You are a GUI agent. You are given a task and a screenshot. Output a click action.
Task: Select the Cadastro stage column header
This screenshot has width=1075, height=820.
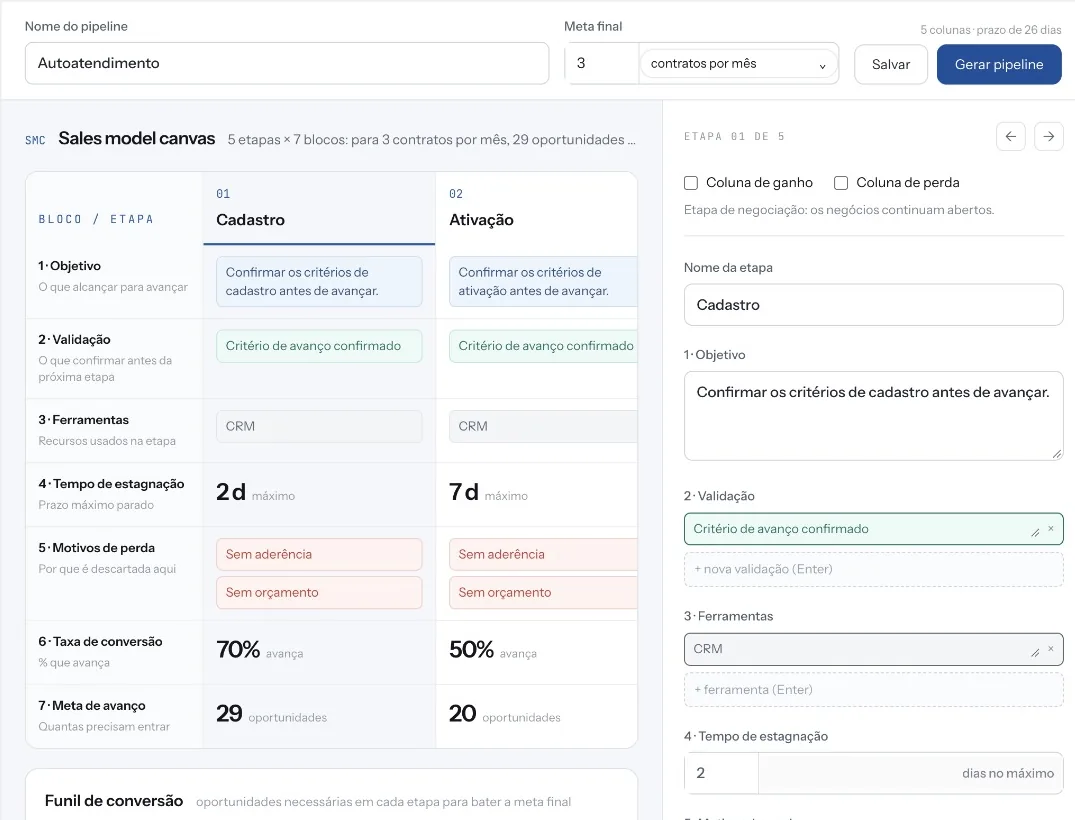319,208
